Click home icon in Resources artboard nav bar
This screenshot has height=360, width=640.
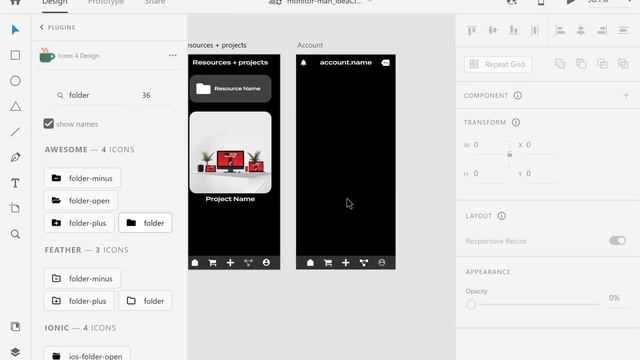[x=195, y=262]
